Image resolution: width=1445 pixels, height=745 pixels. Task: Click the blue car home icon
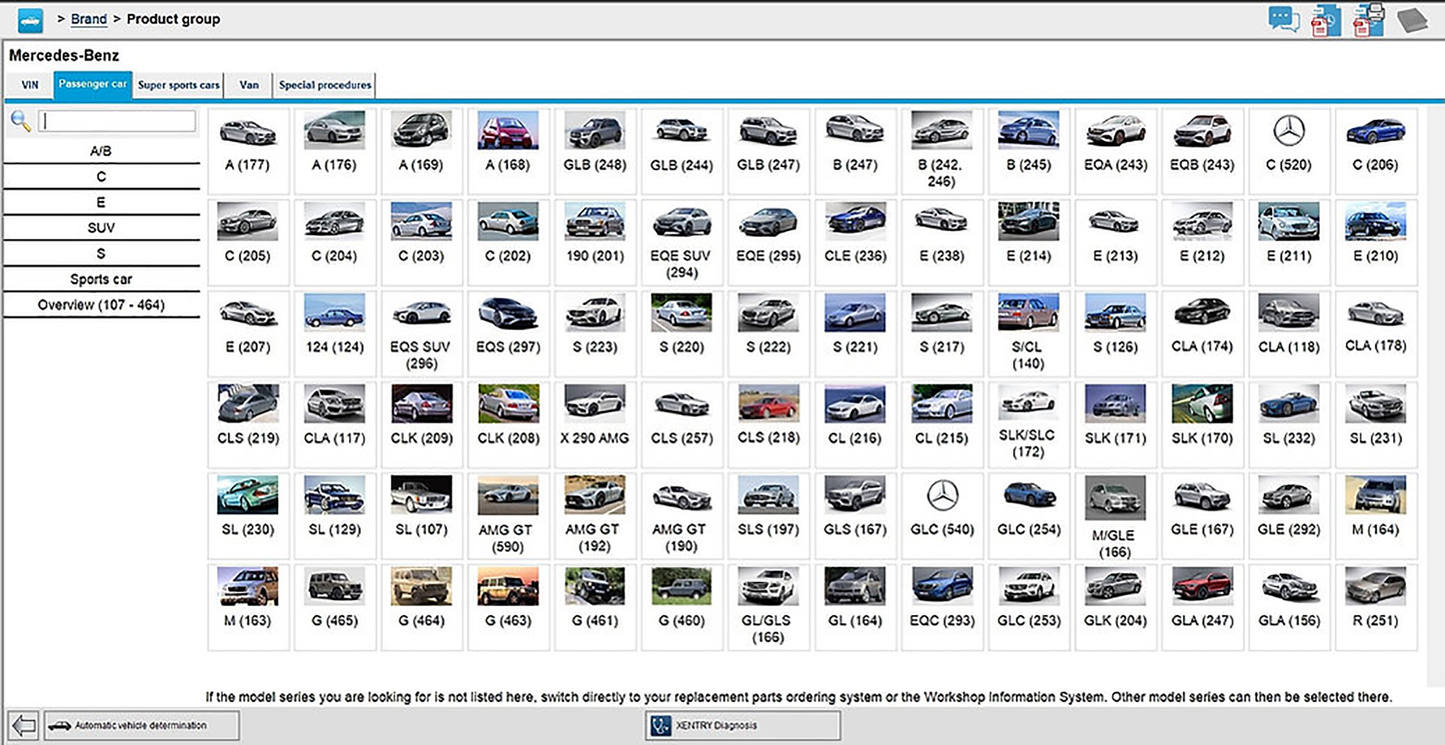tap(31, 20)
